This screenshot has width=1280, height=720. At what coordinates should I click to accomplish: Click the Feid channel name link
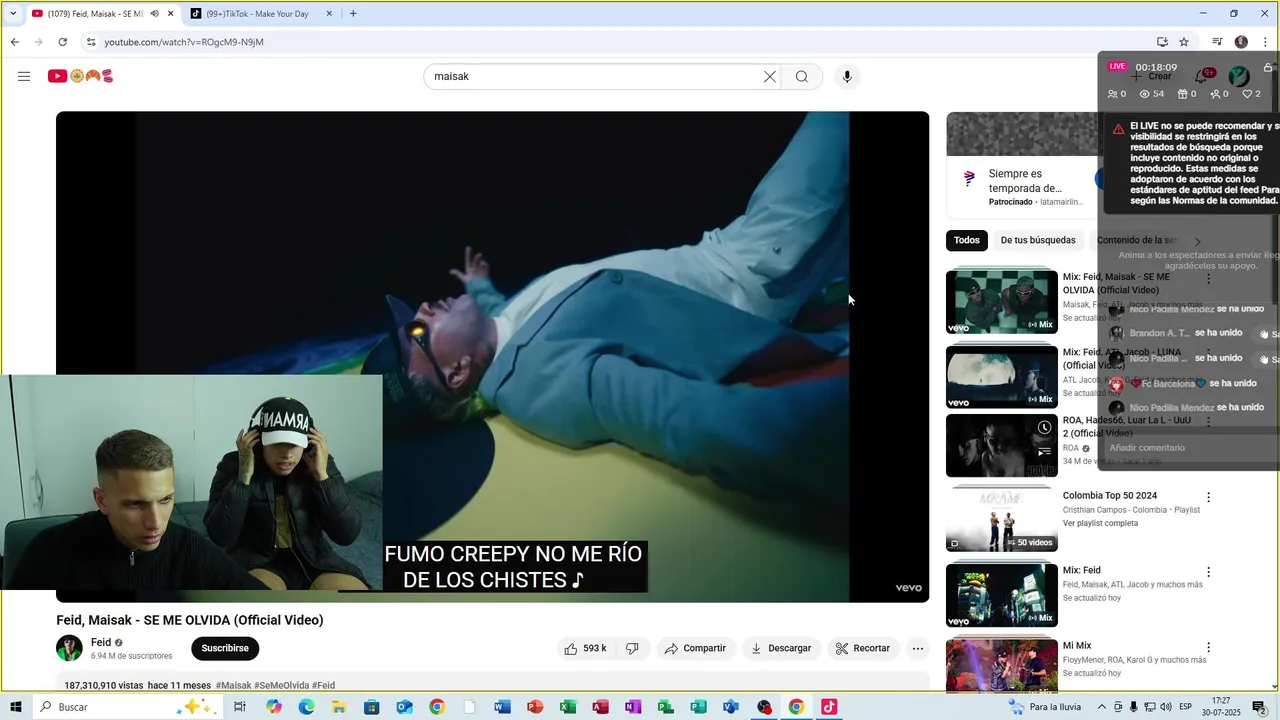coord(101,642)
